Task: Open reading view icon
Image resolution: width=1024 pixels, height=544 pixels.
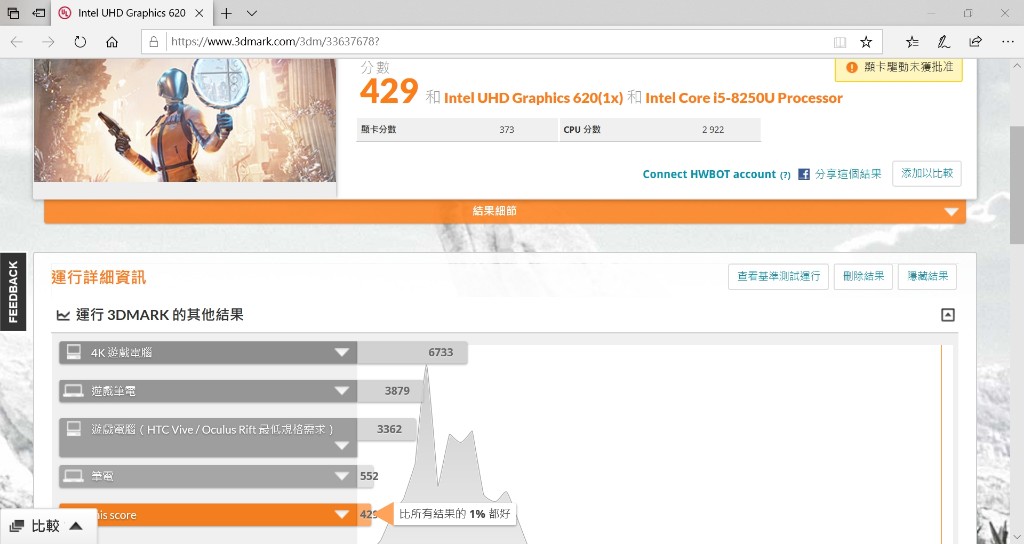Action: [840, 42]
